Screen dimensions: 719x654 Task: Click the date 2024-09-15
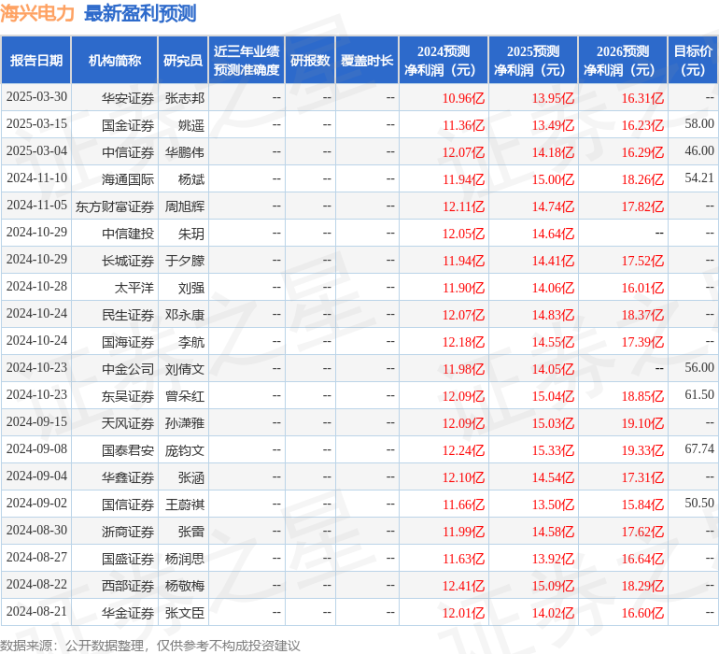point(37,422)
